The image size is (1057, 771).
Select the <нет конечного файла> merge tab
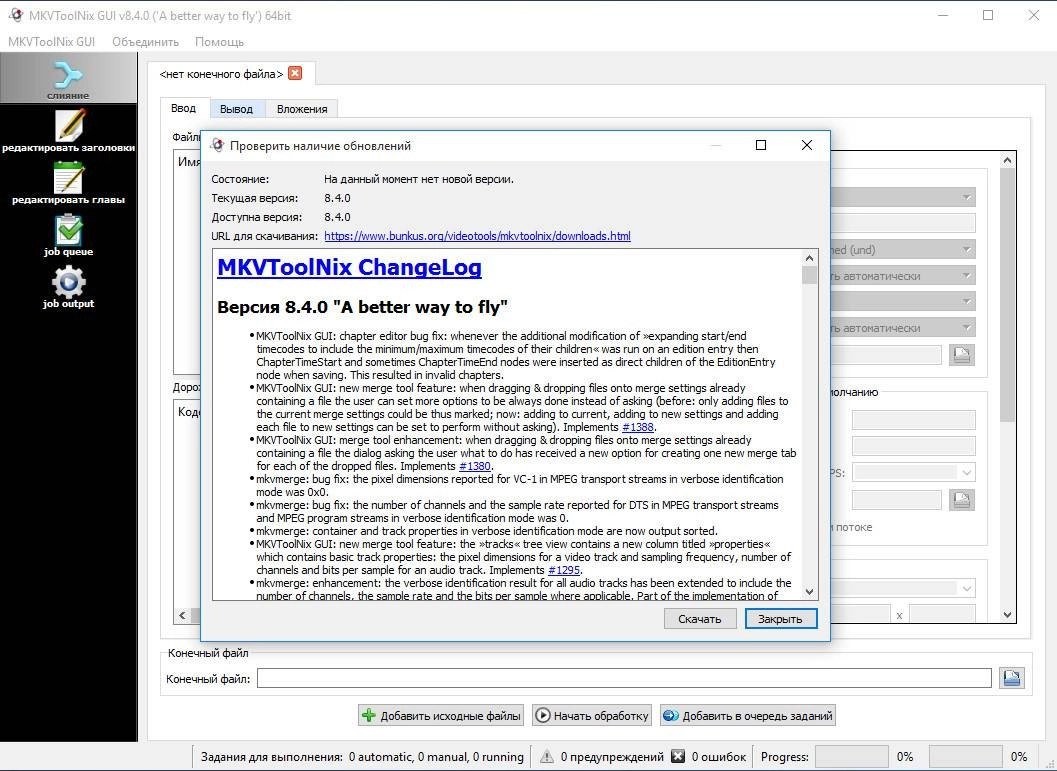[222, 73]
